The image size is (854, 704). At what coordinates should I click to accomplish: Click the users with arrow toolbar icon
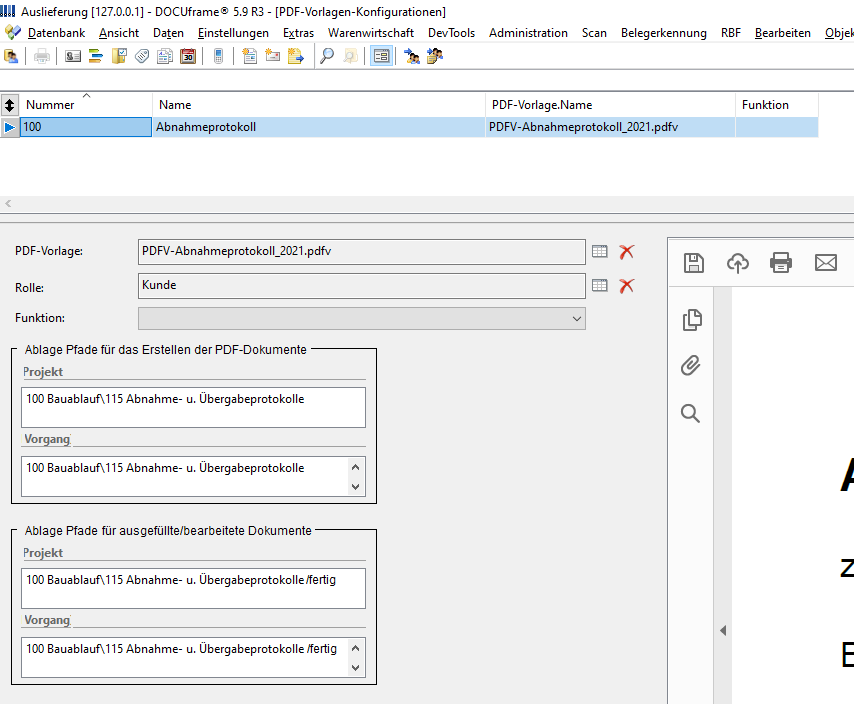click(x=412, y=56)
